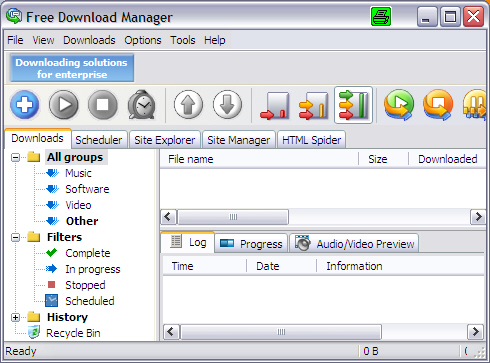Screen dimensions: 490x363
Task: Expand the History tree node
Action: [15, 317]
